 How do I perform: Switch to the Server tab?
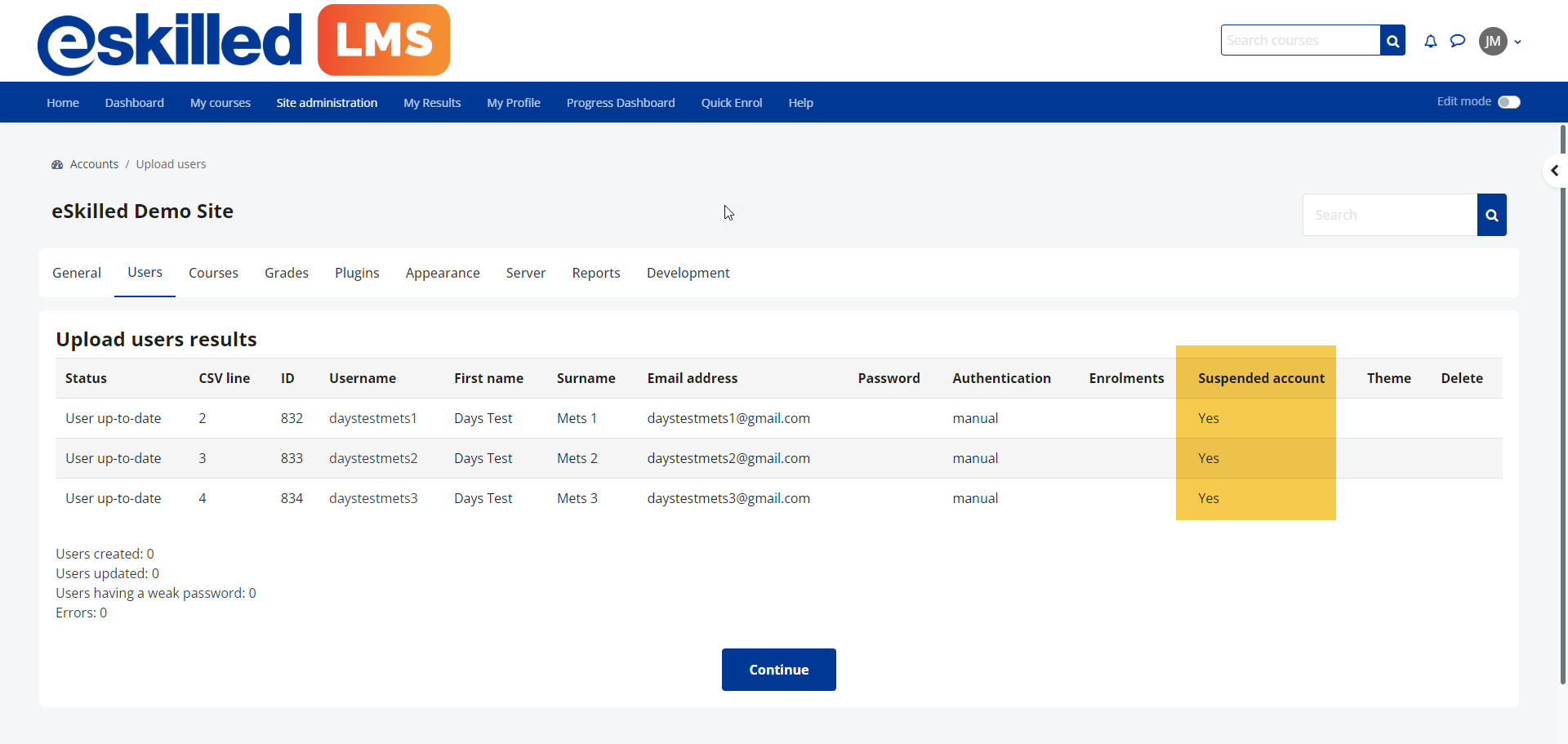click(526, 273)
